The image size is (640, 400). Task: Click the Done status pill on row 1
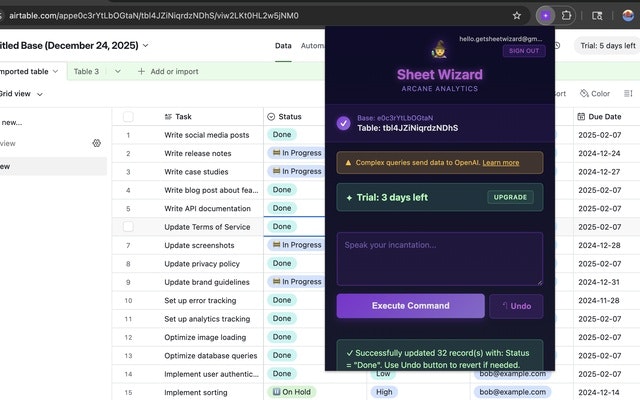282,135
